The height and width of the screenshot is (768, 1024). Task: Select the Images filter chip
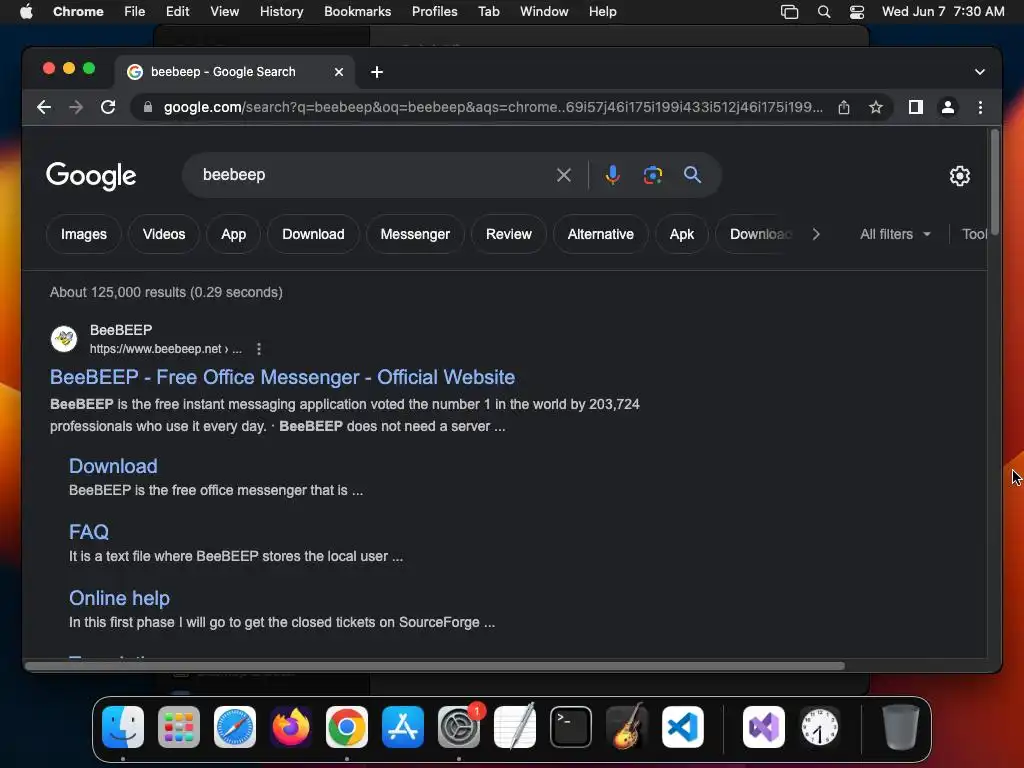point(84,234)
